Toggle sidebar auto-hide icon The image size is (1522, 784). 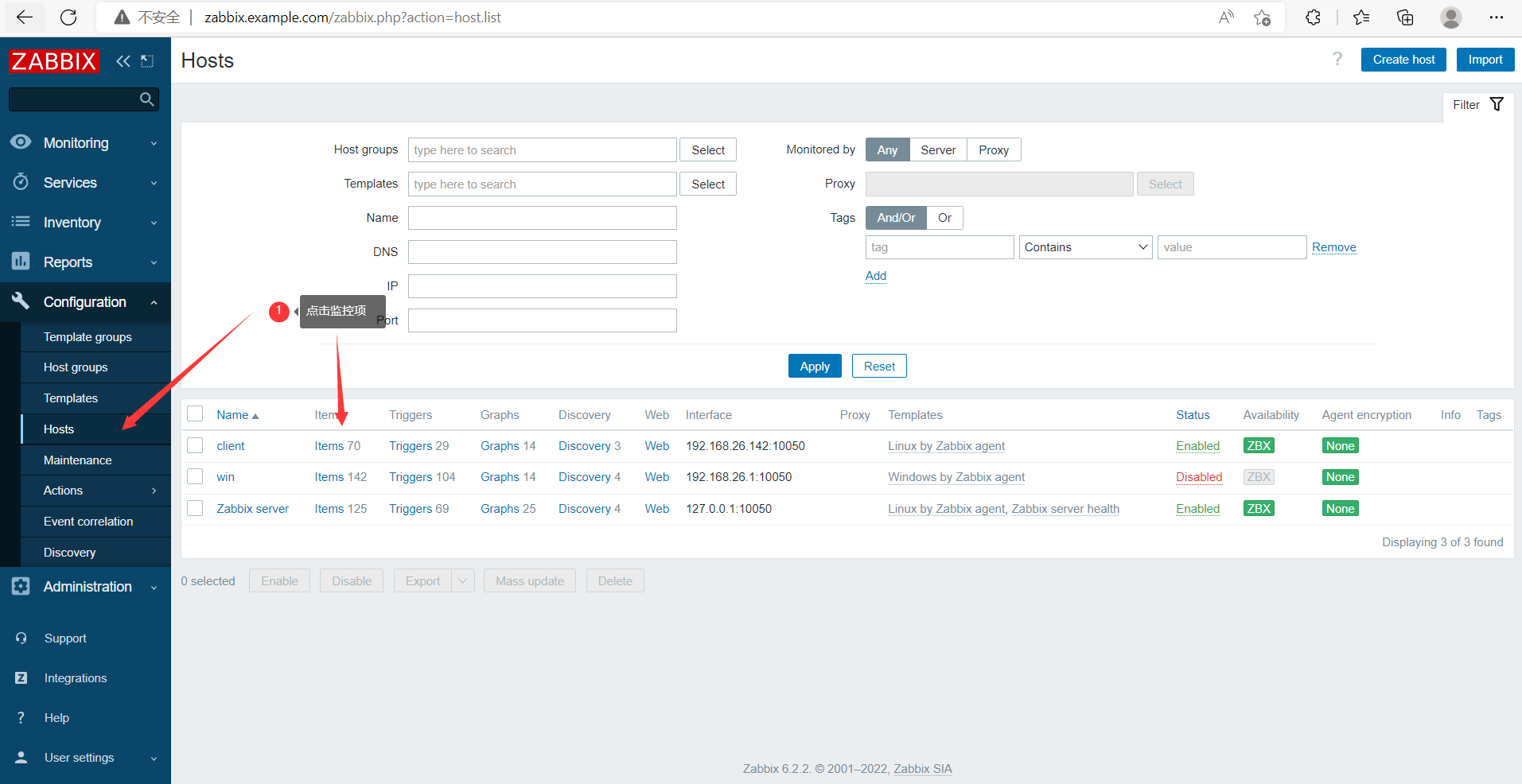coord(147,61)
